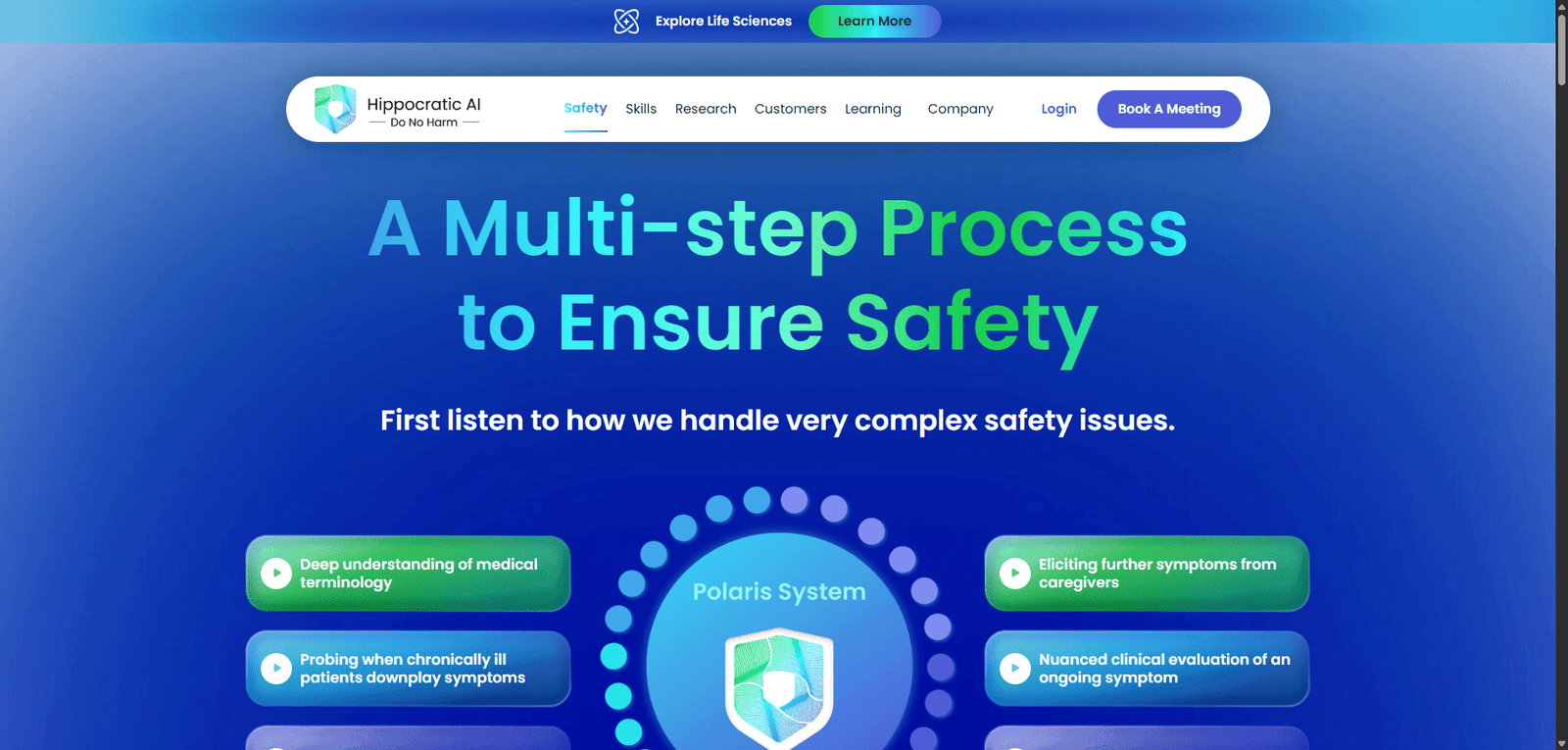This screenshot has height=750, width=1568.
Task: Play the Probing when chronically ill audio
Action: (x=276, y=669)
